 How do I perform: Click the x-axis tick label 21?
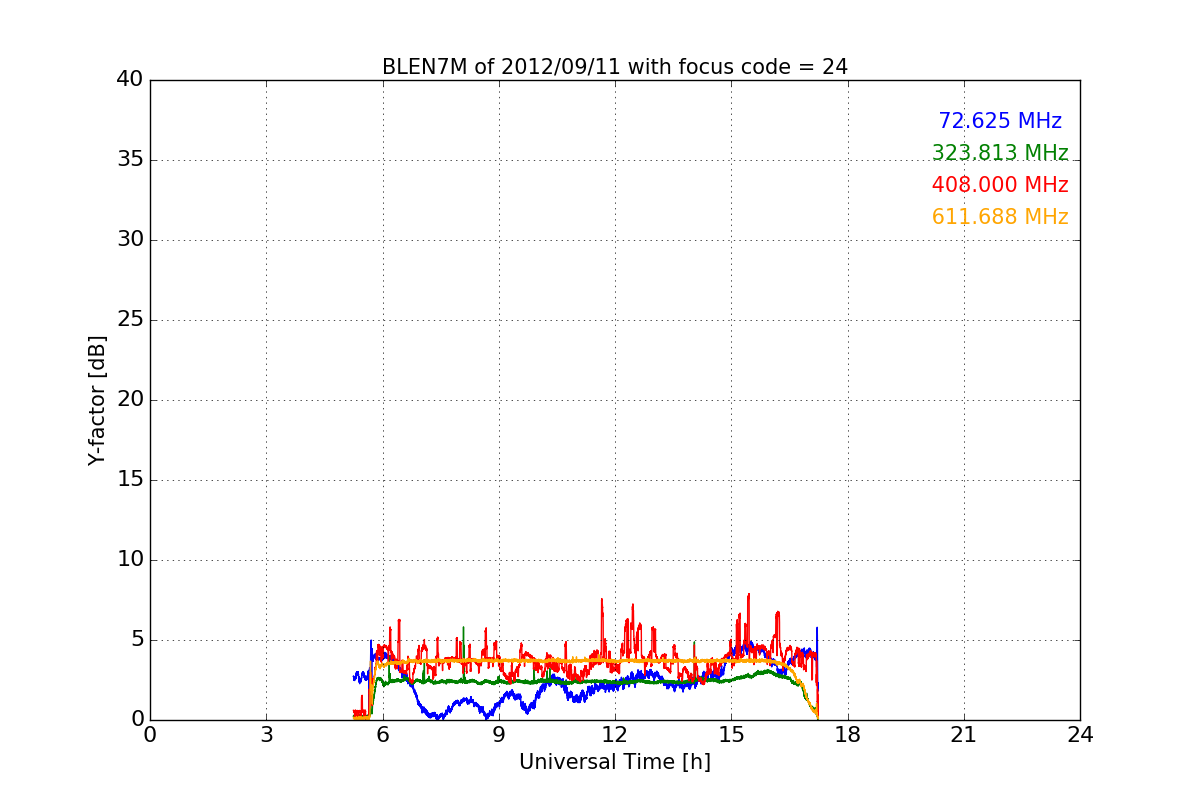[x=964, y=734]
